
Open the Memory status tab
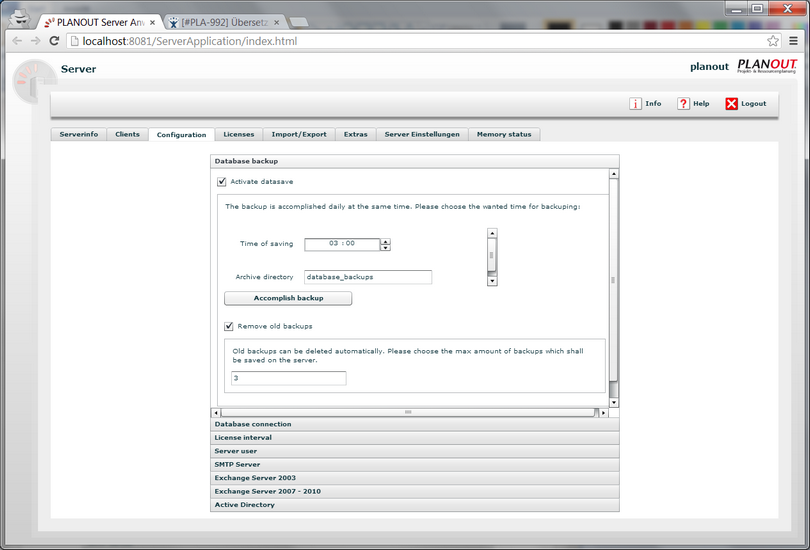click(x=504, y=134)
